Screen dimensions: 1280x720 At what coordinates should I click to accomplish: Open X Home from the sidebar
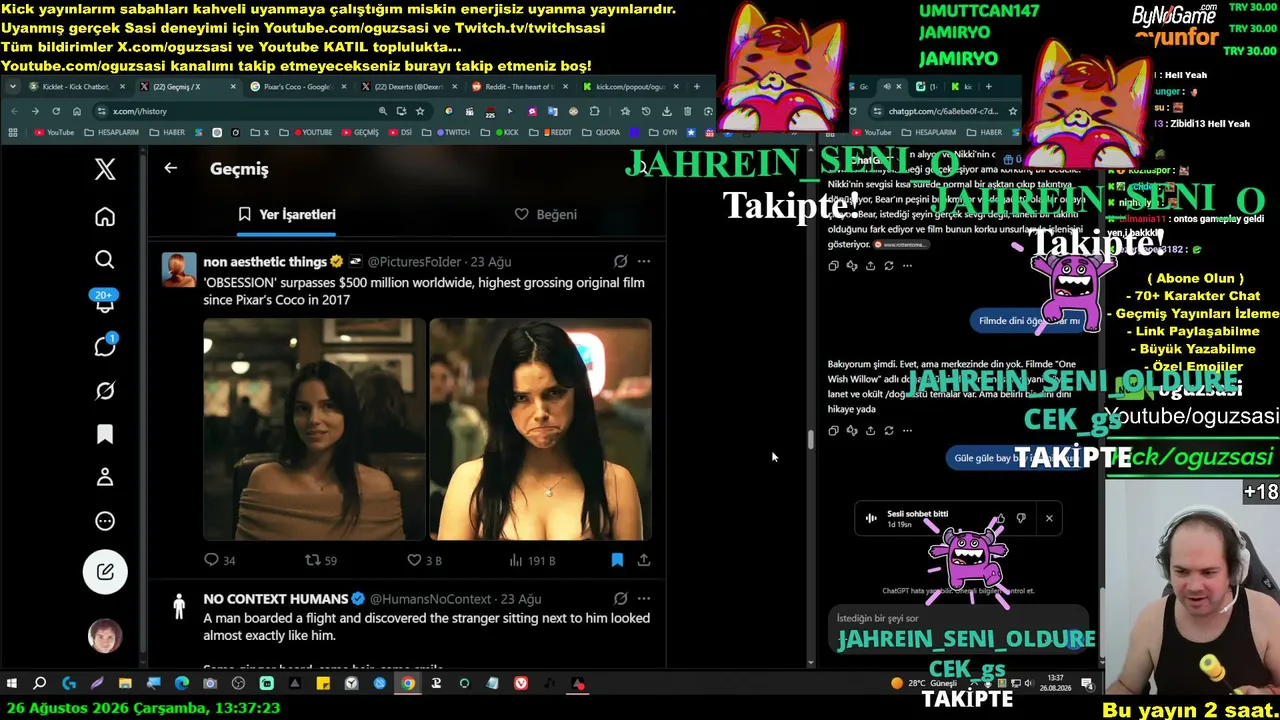point(105,217)
